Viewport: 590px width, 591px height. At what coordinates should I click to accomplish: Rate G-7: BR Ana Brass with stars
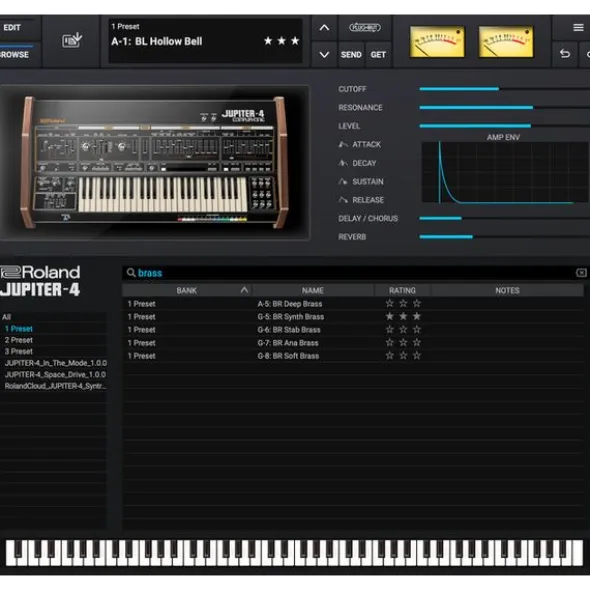(403, 343)
